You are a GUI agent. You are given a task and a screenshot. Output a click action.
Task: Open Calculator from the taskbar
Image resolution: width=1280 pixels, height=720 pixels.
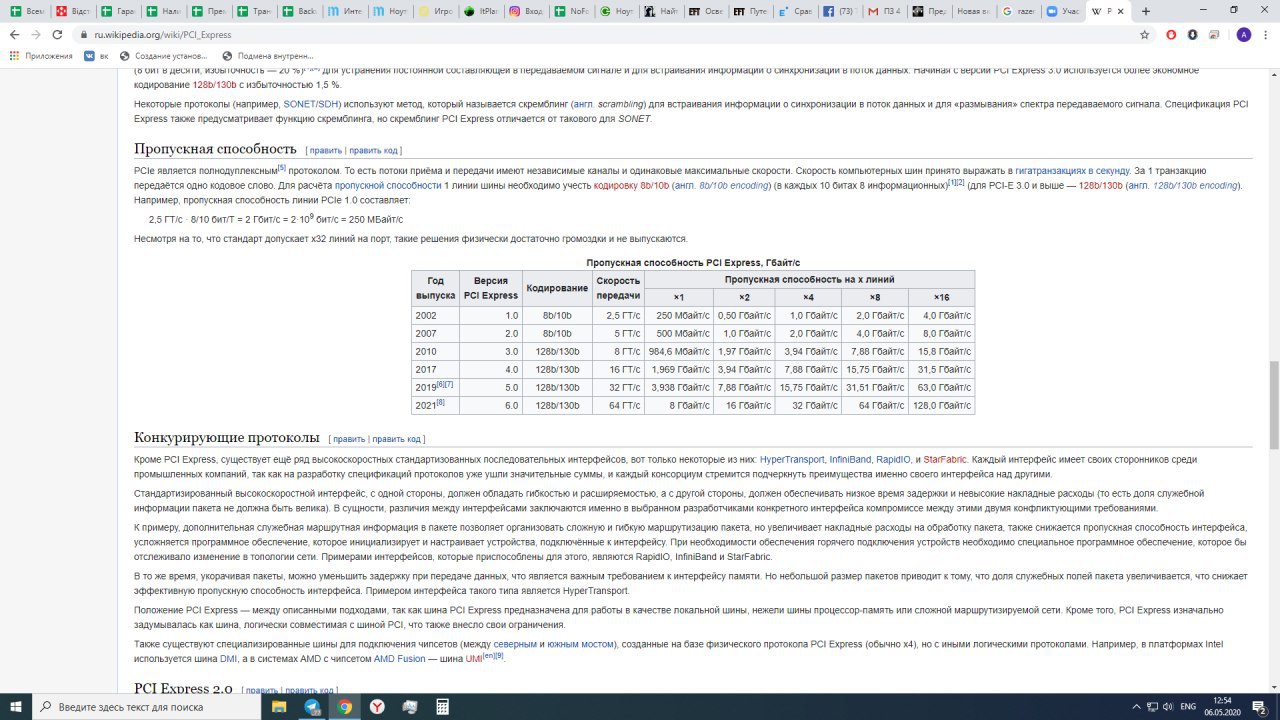(442, 706)
